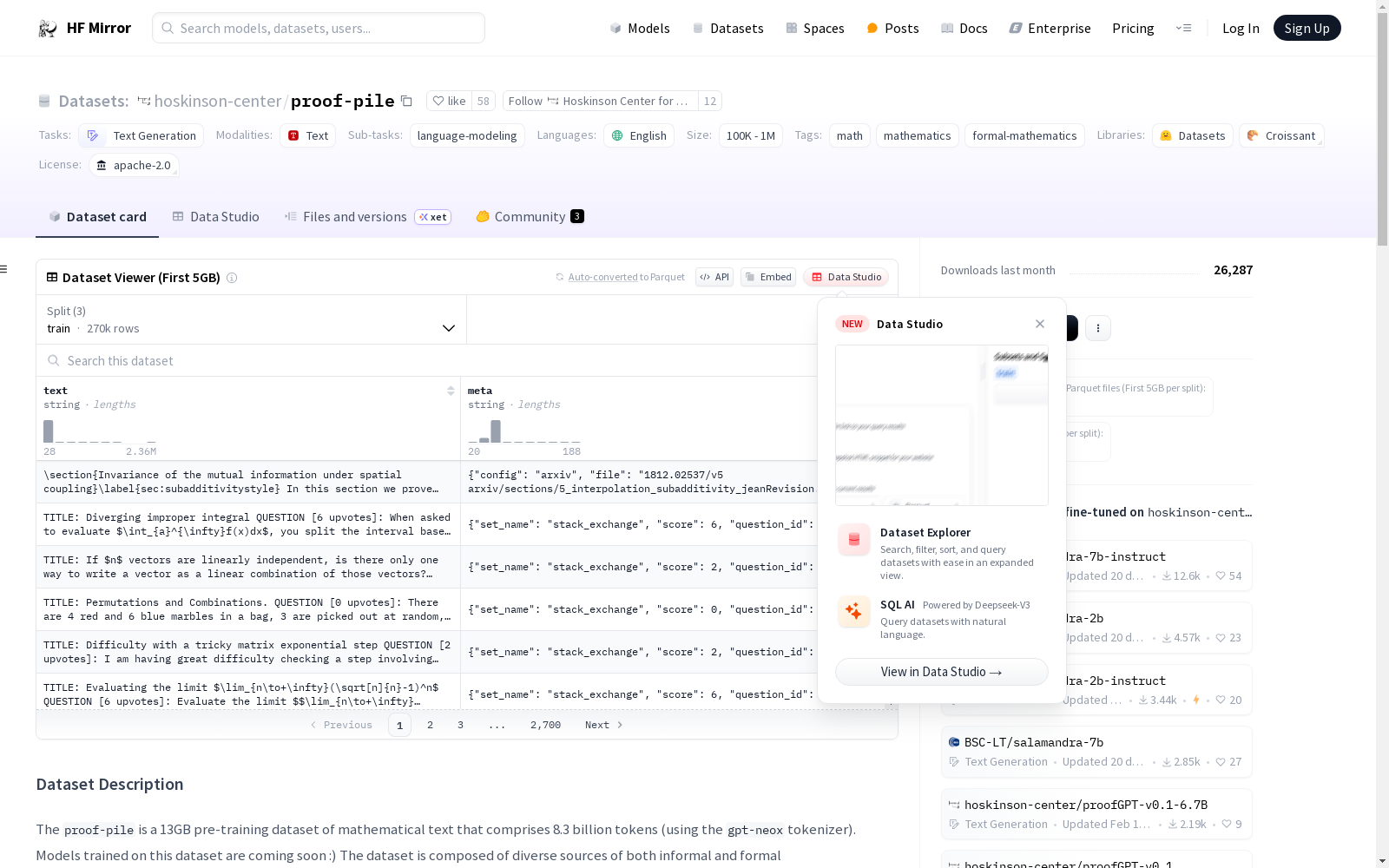Expand the left-edge table of contents icon
Image resolution: width=1389 pixels, height=868 pixels.
(x=3, y=269)
